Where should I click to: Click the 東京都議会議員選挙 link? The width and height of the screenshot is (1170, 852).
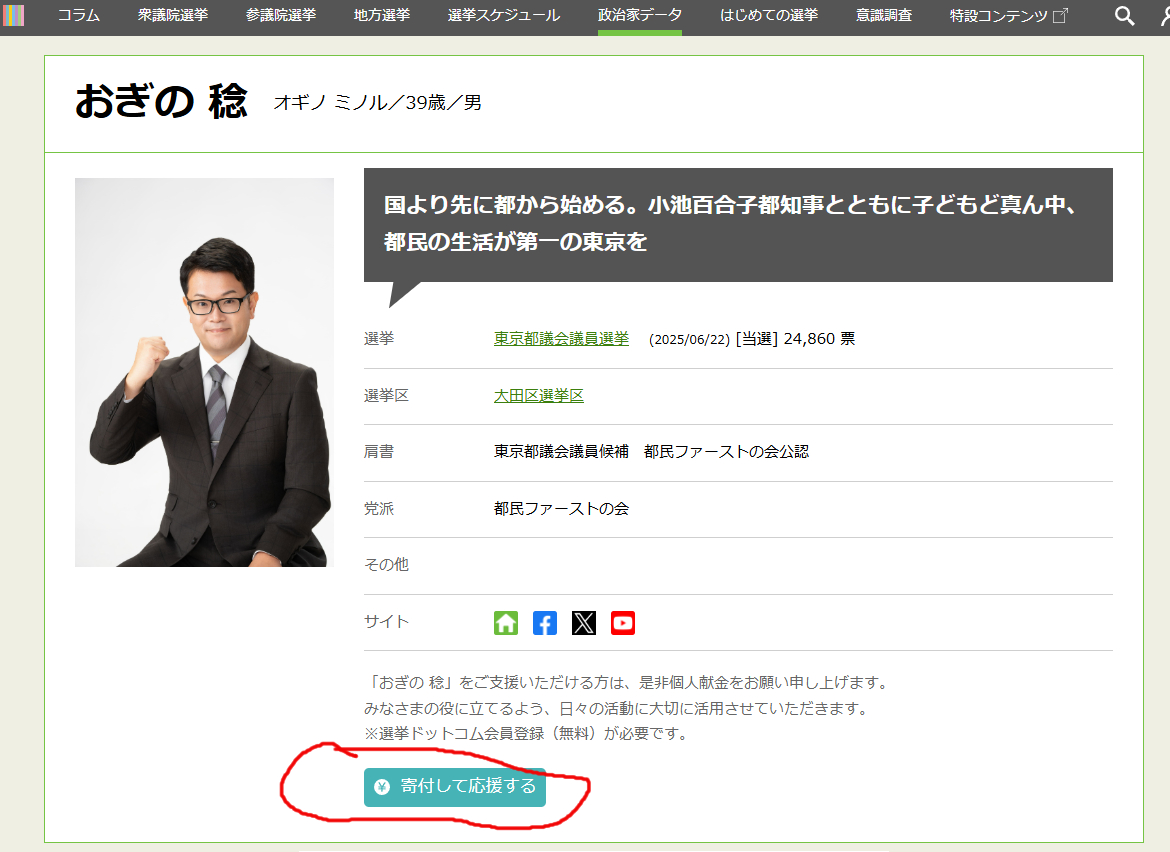(x=561, y=339)
